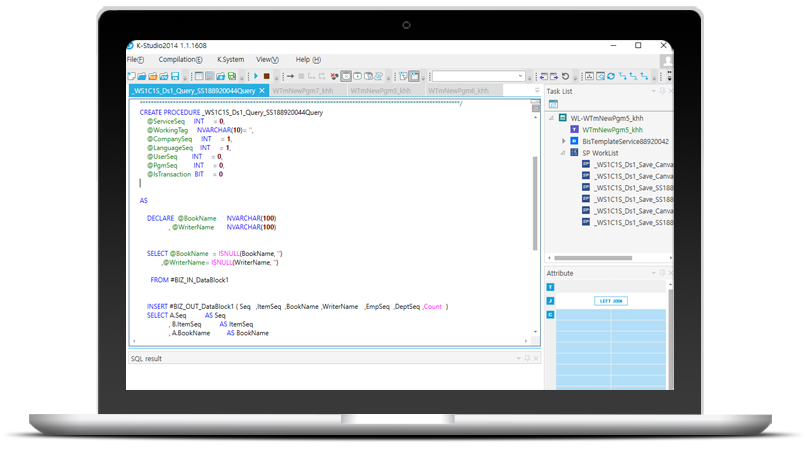Click the T icon in Attribute panel

(550, 287)
